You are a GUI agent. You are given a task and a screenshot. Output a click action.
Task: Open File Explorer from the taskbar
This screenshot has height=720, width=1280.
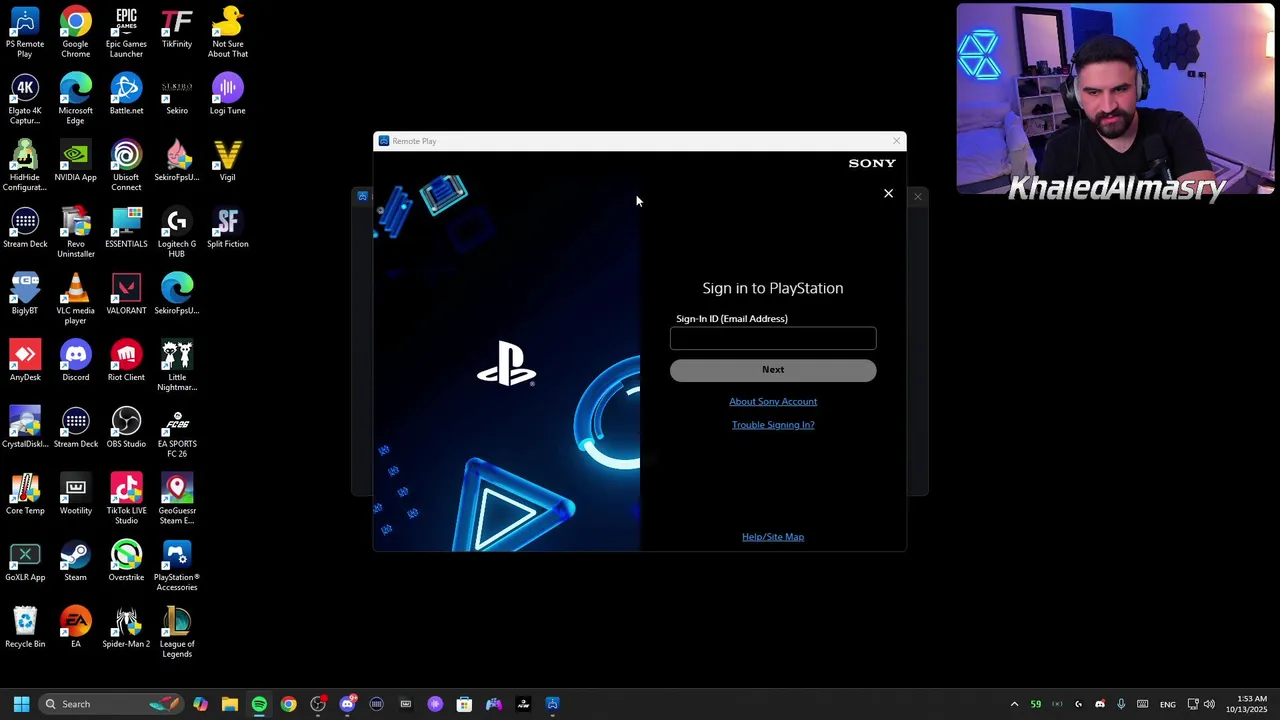tap(230, 704)
